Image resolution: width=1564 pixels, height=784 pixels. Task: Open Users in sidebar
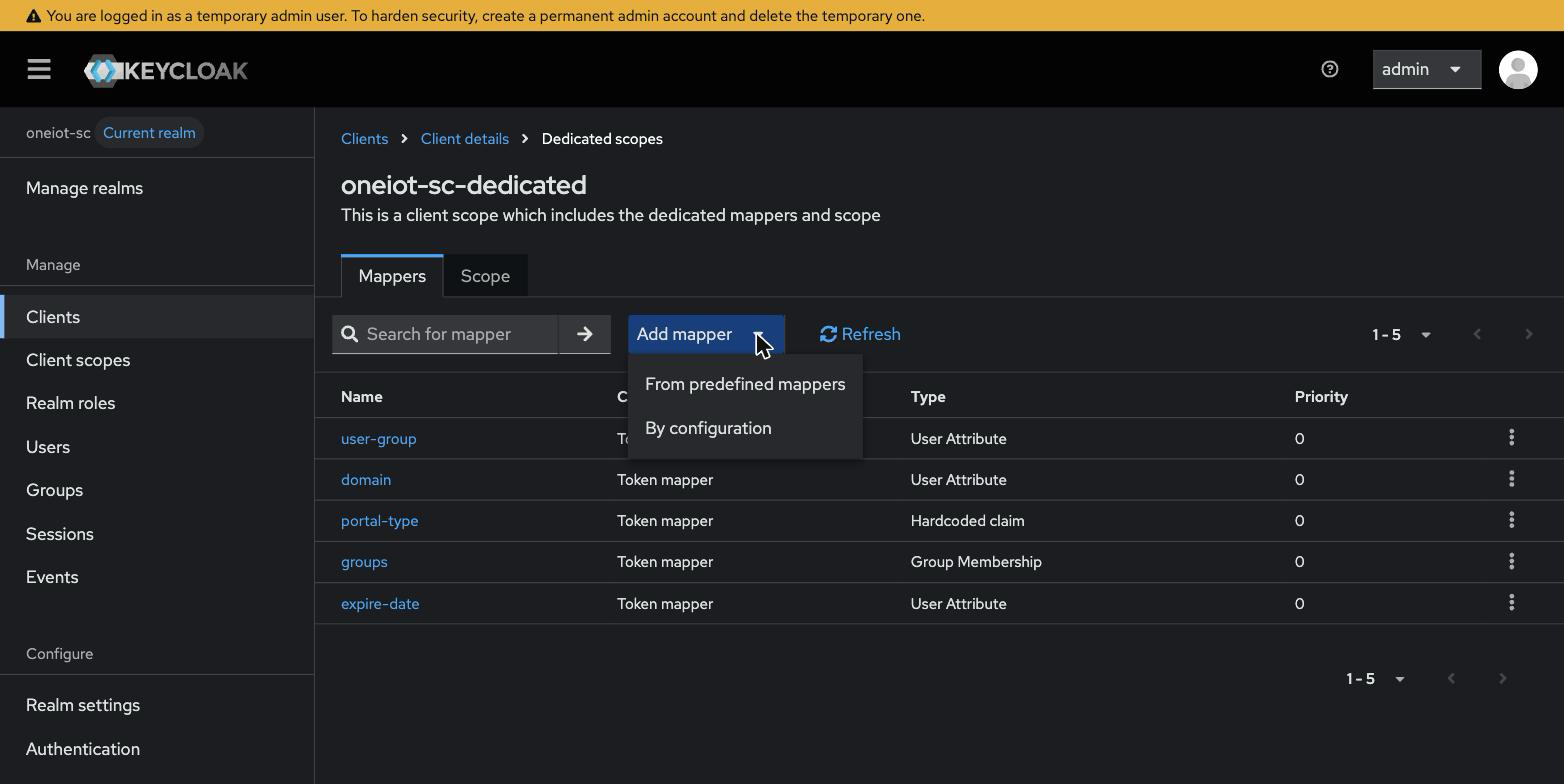pos(157,447)
